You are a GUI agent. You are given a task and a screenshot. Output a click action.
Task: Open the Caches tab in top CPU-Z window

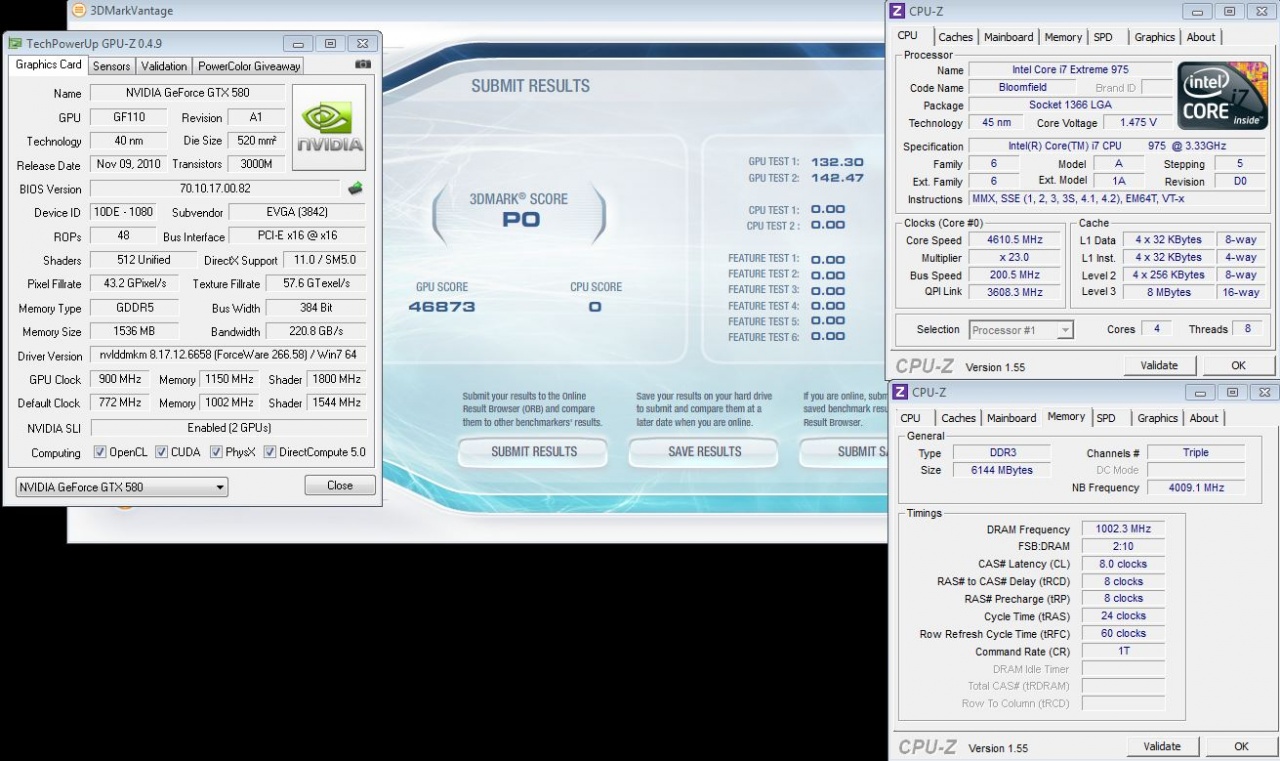[956, 37]
